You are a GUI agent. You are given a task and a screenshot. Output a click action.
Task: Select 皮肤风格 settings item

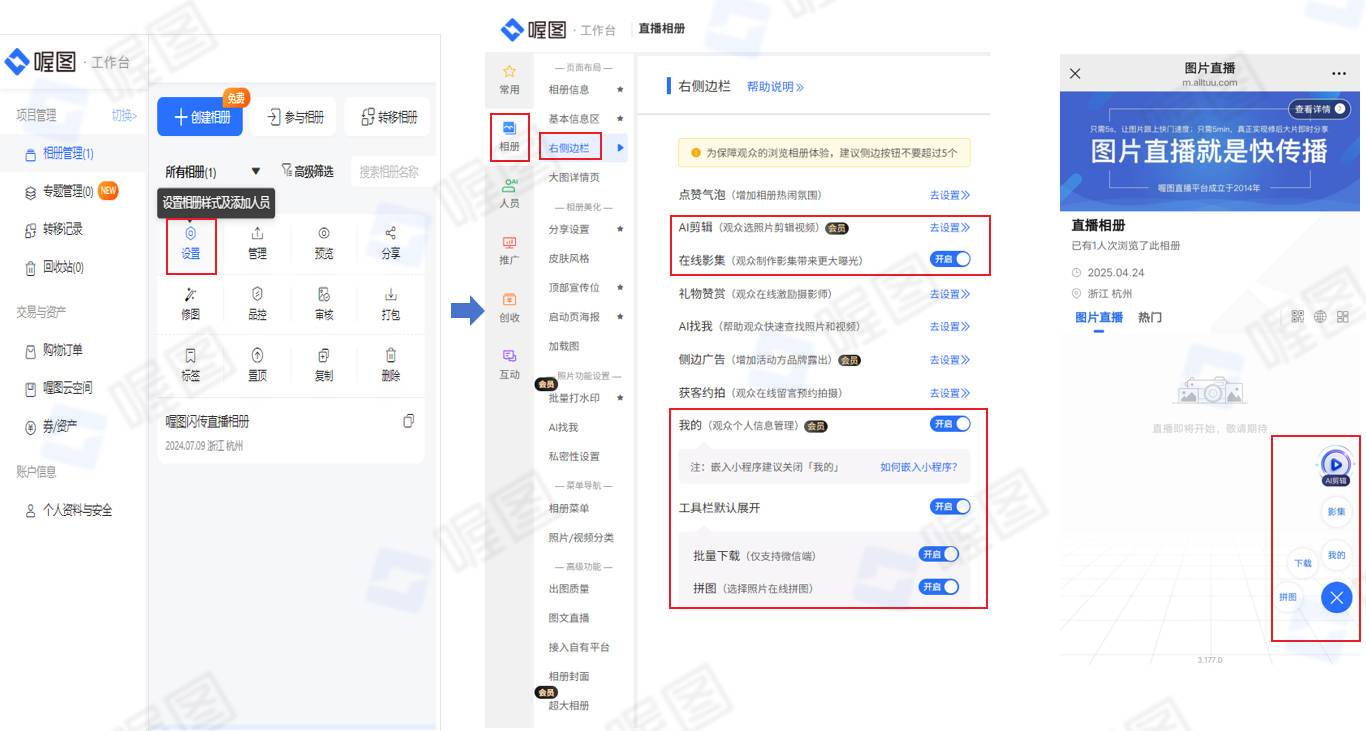[x=569, y=258]
